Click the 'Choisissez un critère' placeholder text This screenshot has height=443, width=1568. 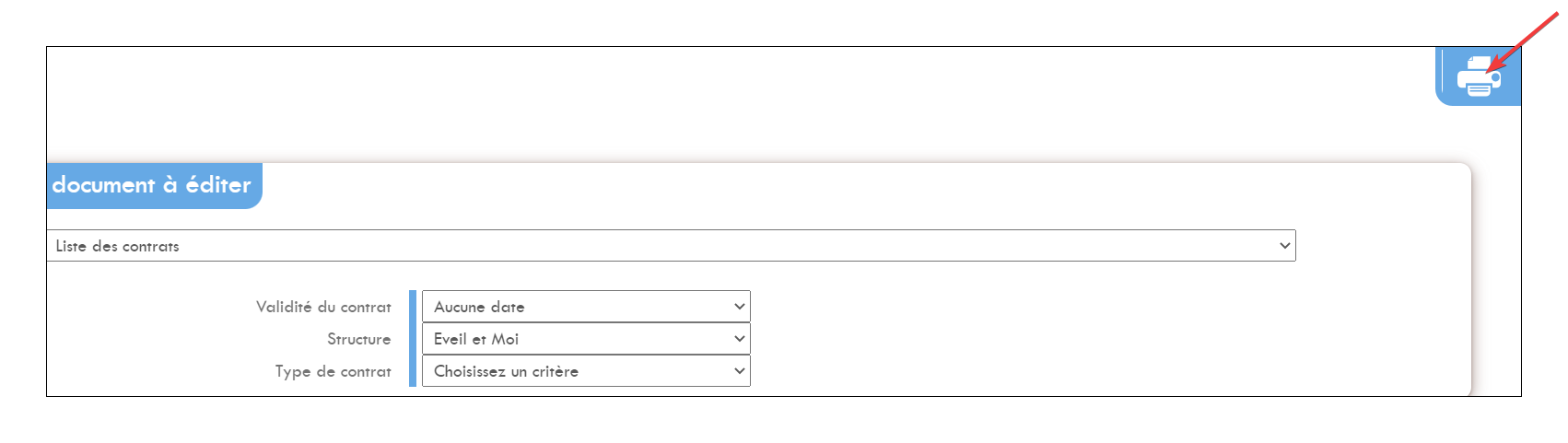[x=506, y=371]
